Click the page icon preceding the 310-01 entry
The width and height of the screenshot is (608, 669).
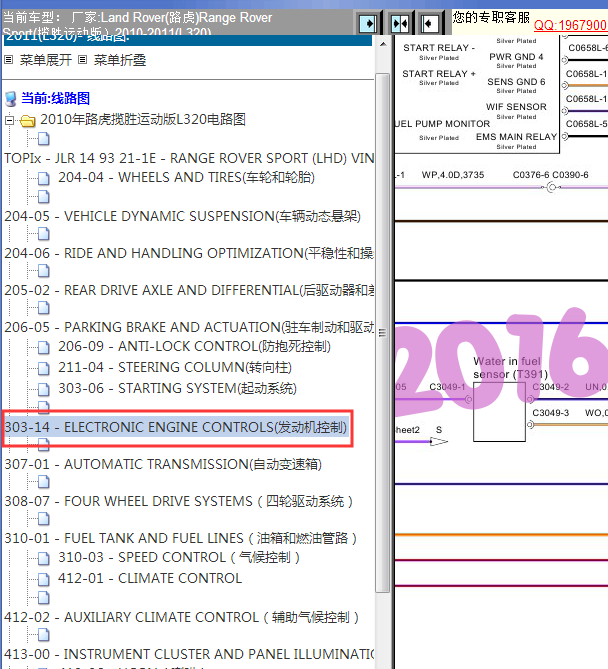pos(44,519)
